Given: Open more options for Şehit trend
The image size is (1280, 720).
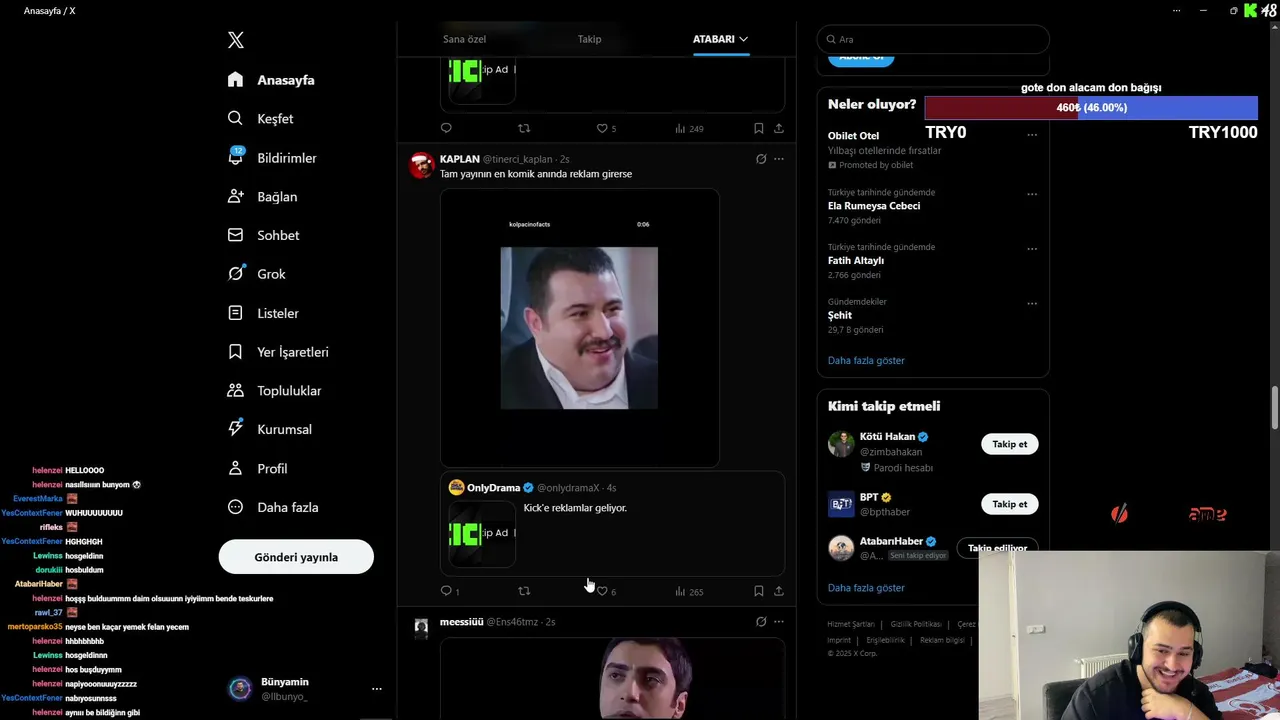Looking at the screenshot, I should click(1032, 304).
